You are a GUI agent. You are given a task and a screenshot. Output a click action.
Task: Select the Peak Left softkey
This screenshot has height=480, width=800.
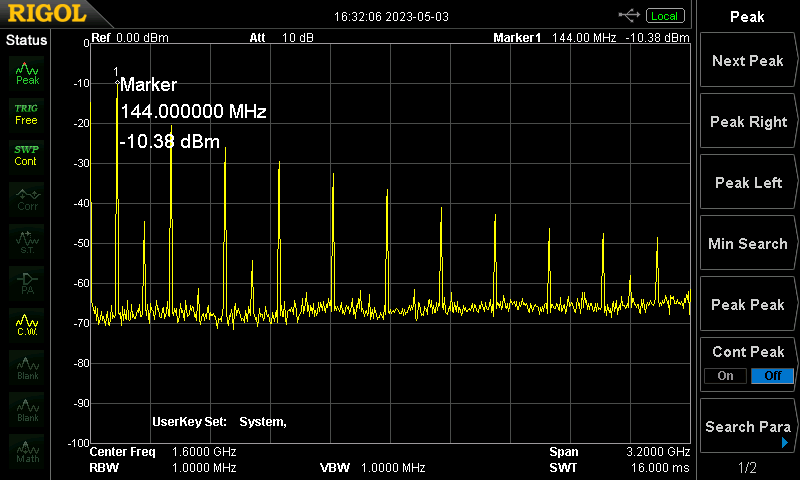pos(747,183)
